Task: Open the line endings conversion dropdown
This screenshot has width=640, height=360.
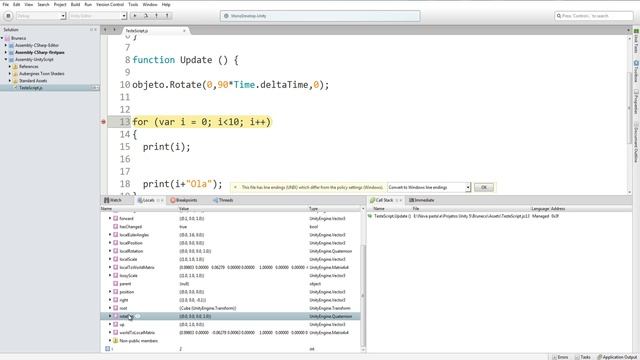Action: click(x=429, y=187)
